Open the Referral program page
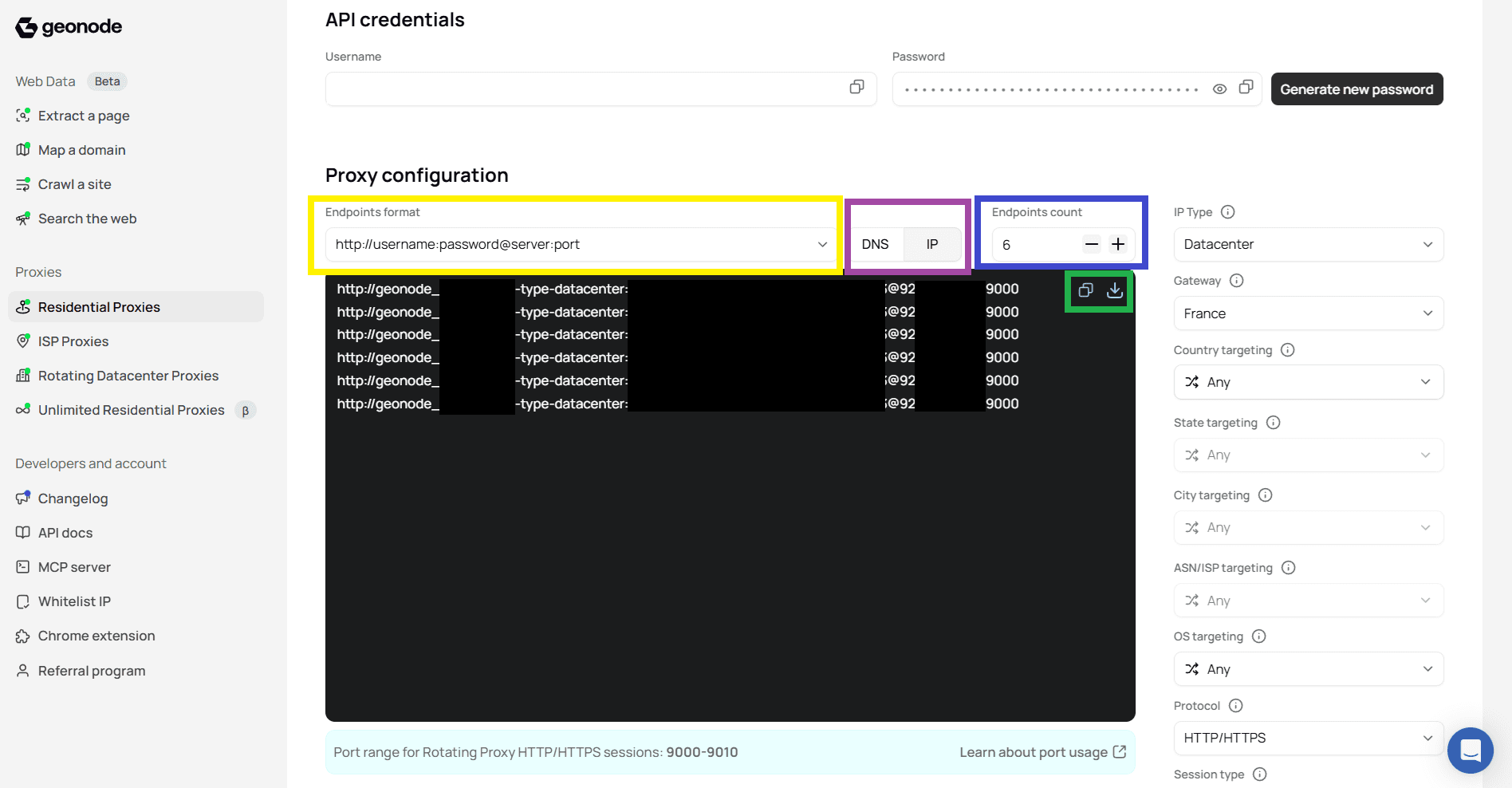Screen dimensions: 1512x788 [x=92, y=671]
